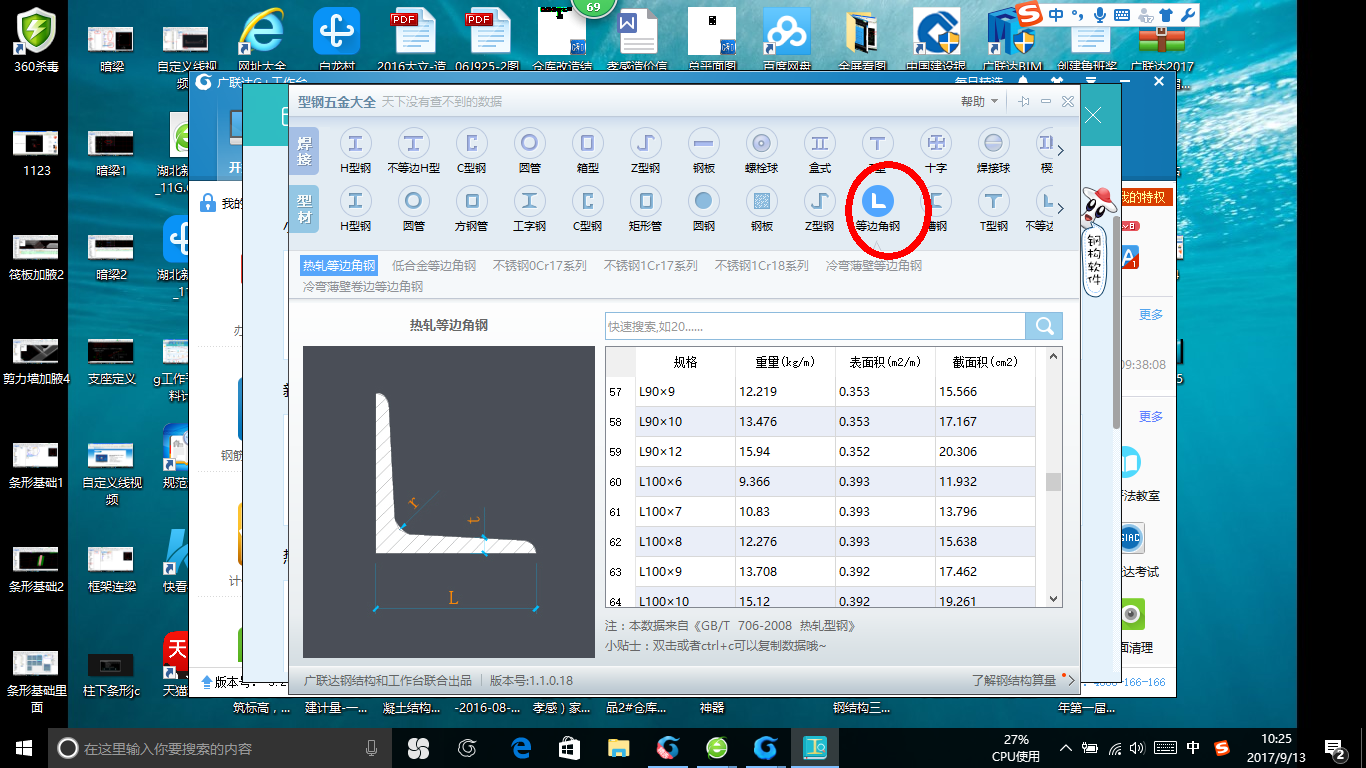Expand more welded sections with 焊接 row arrow
This screenshot has height=768, width=1366.
1061,151
